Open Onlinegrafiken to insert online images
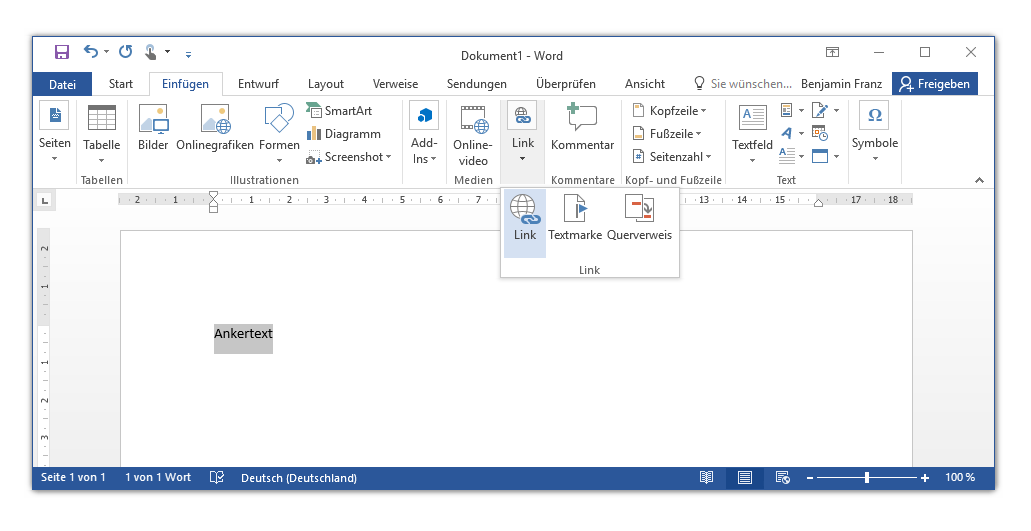1031x531 pixels. [x=215, y=128]
